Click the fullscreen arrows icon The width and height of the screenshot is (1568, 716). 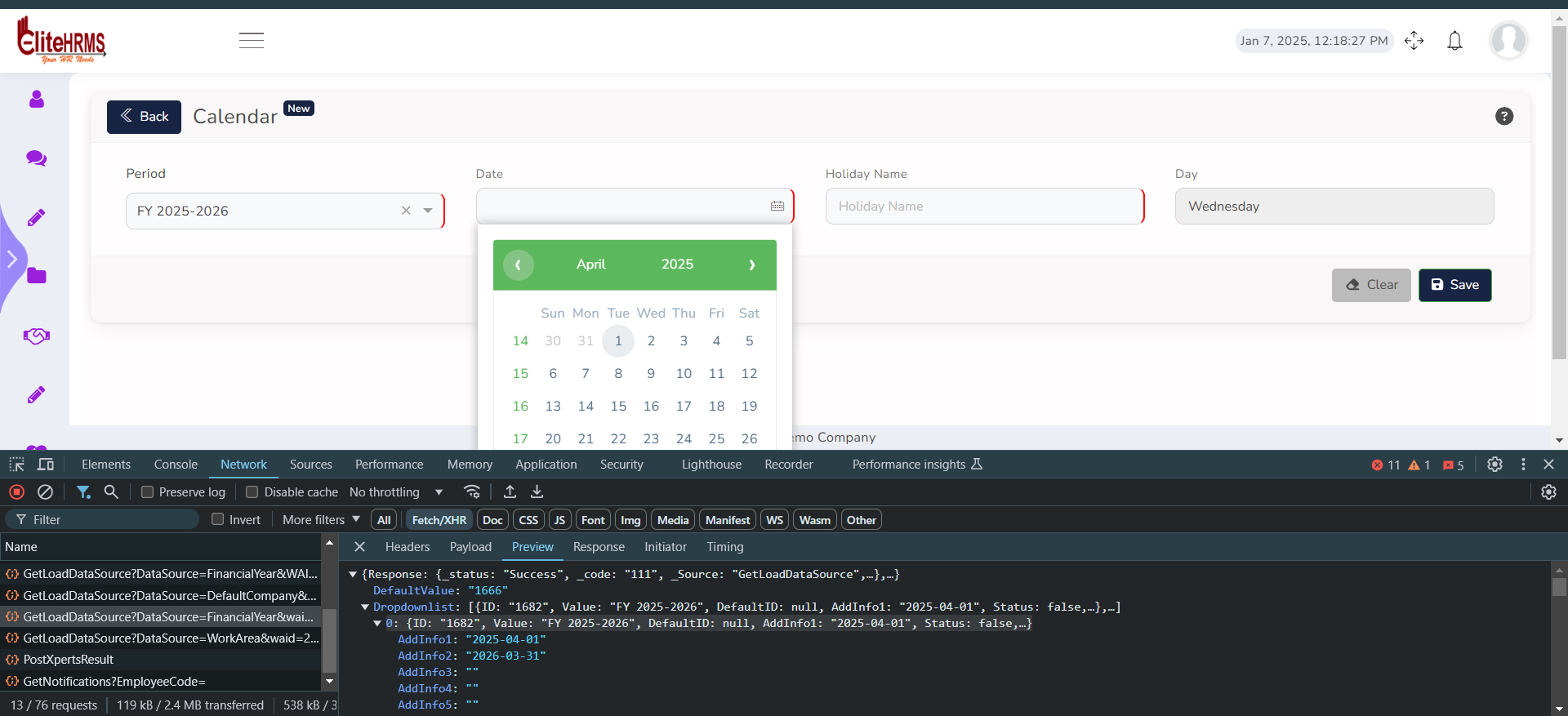pyautogui.click(x=1414, y=41)
